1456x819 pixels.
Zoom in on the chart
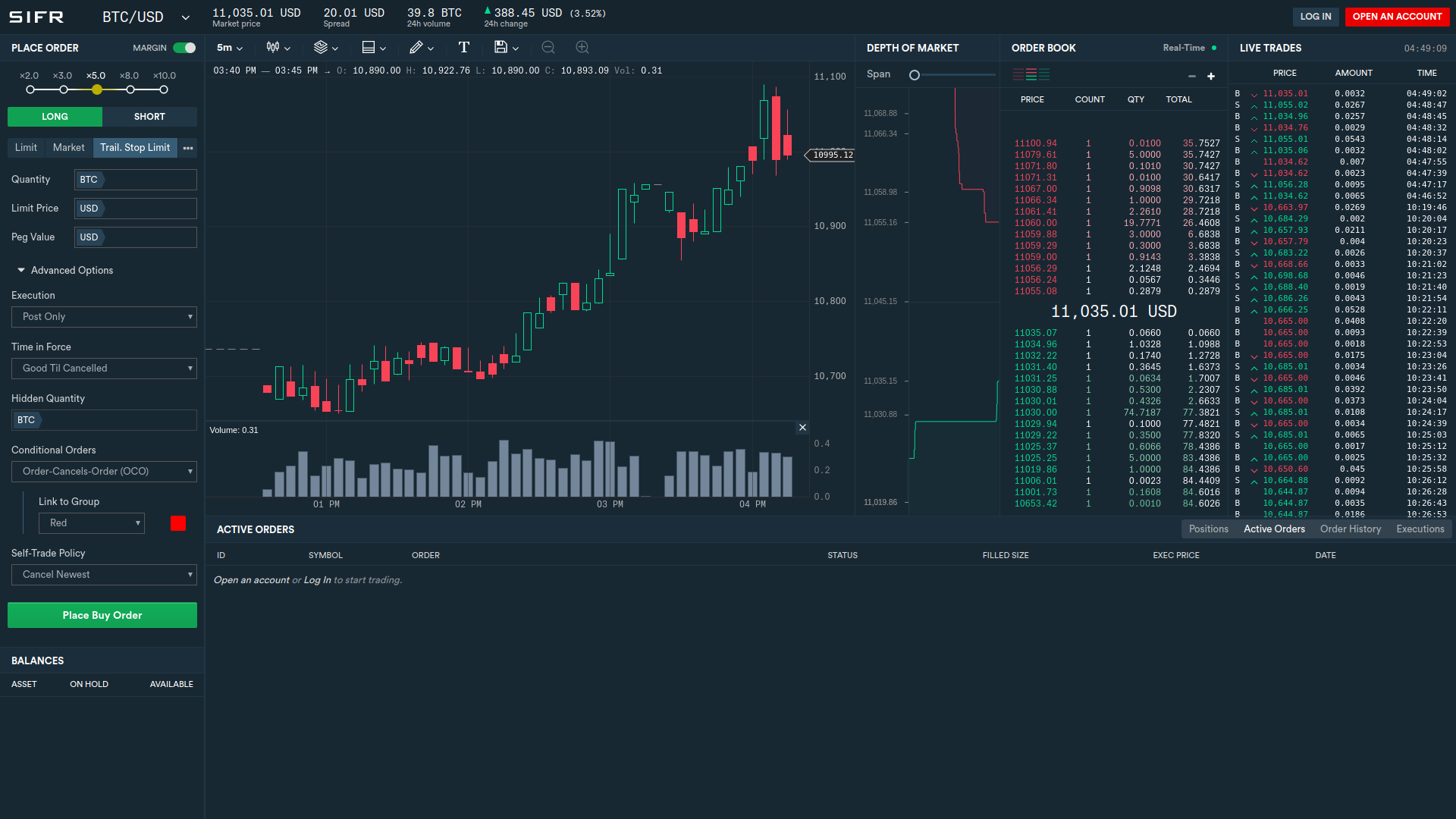[582, 48]
